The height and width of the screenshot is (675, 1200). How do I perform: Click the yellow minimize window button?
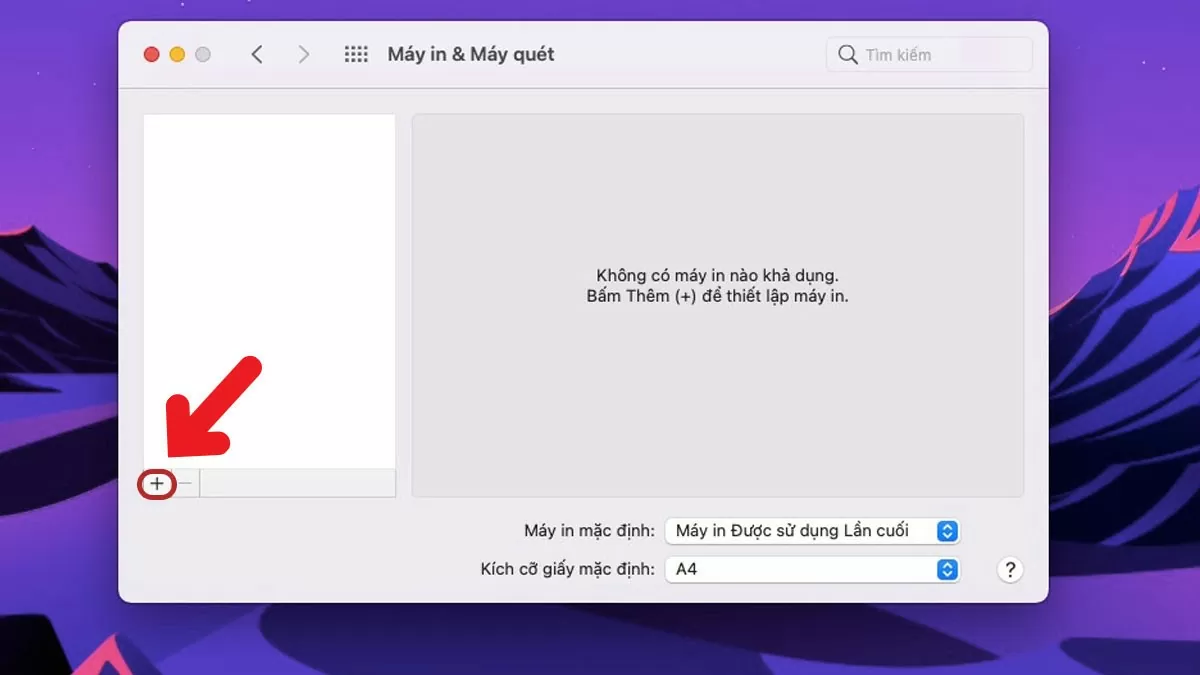pos(176,54)
